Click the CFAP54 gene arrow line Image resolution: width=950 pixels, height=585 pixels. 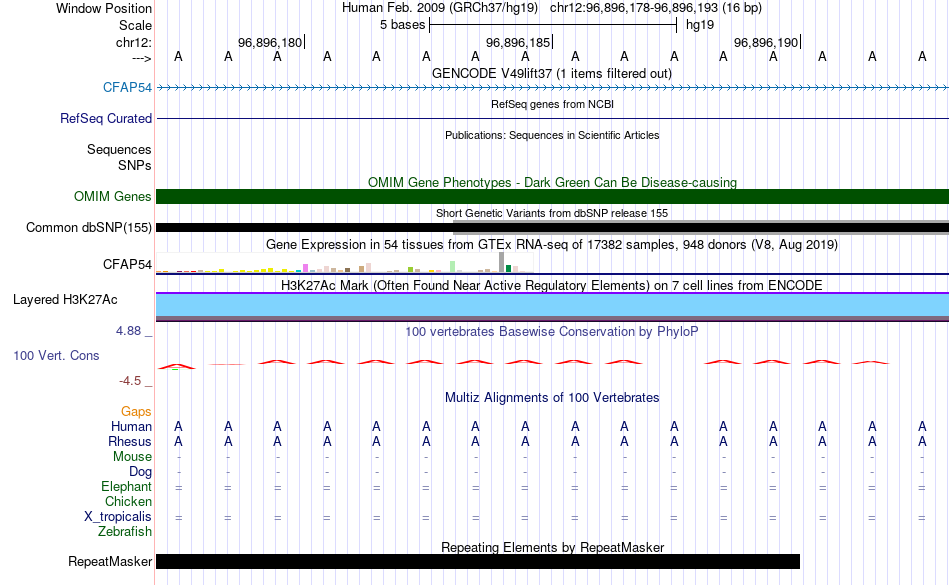[x=552, y=88]
